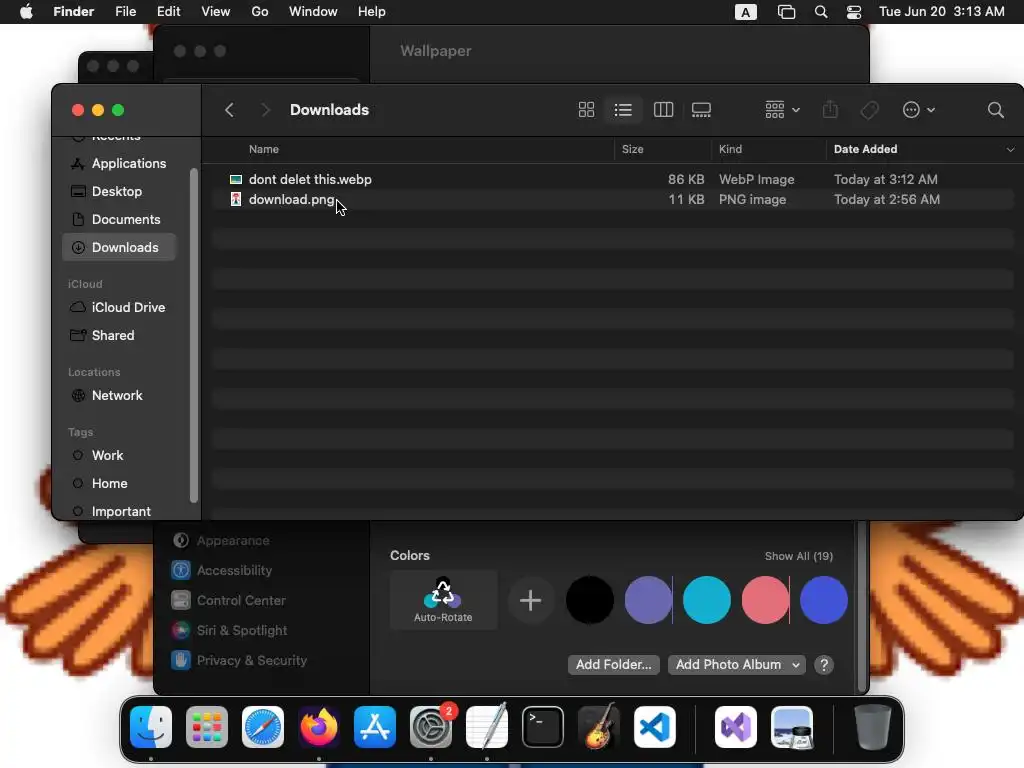Launch Safari from the Dock

point(263,727)
